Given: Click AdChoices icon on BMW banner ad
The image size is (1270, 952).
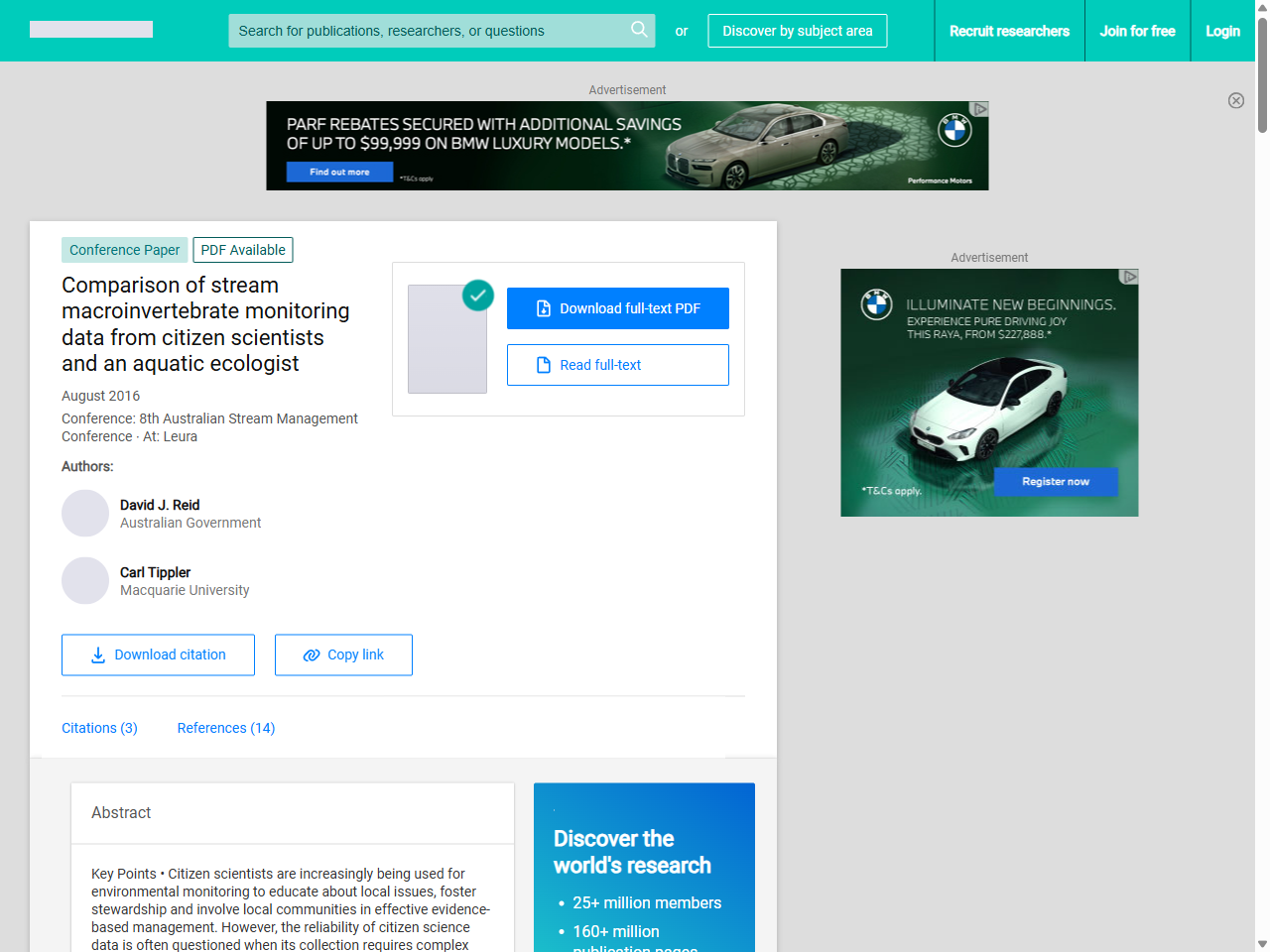Looking at the screenshot, I should pyautogui.click(x=980, y=109).
